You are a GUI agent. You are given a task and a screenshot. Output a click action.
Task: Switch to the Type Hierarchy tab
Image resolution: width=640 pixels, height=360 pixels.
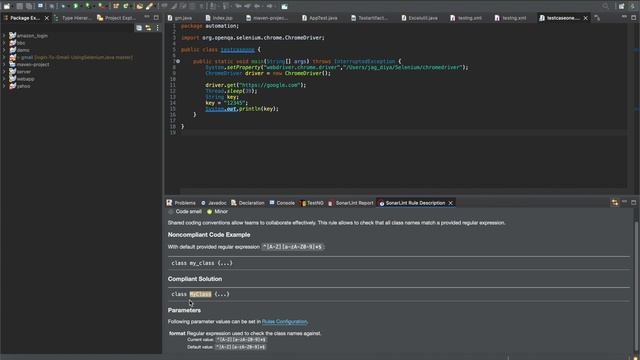pos(73,18)
